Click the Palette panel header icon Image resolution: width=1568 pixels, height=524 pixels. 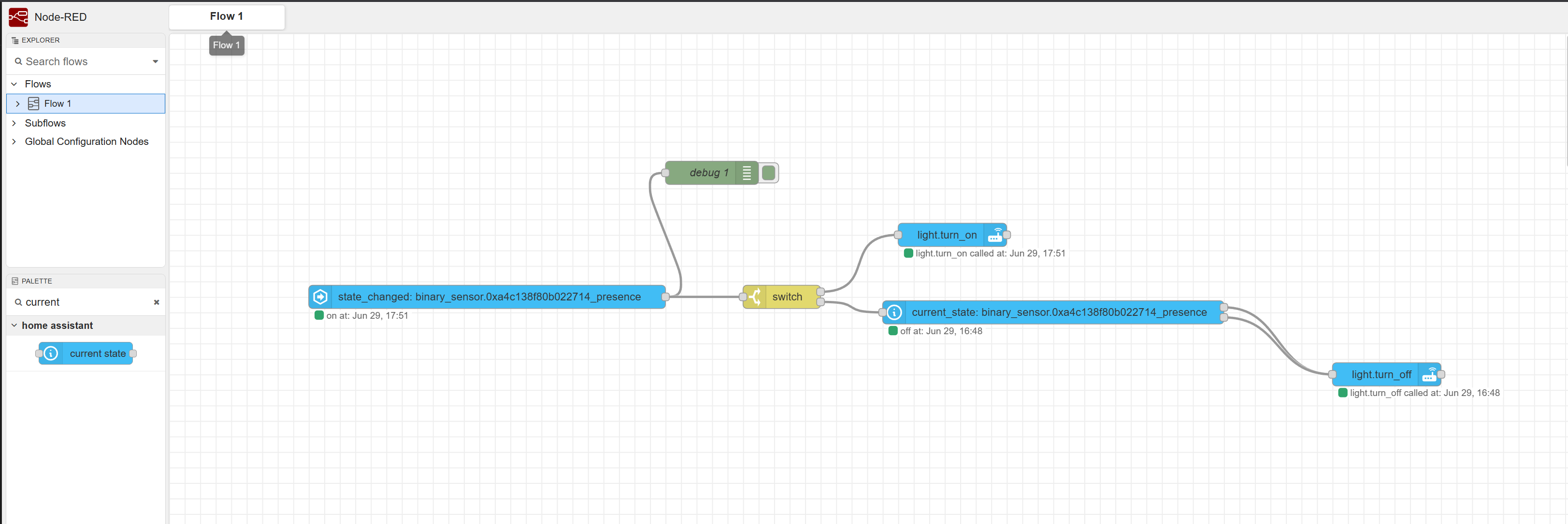tap(14, 281)
